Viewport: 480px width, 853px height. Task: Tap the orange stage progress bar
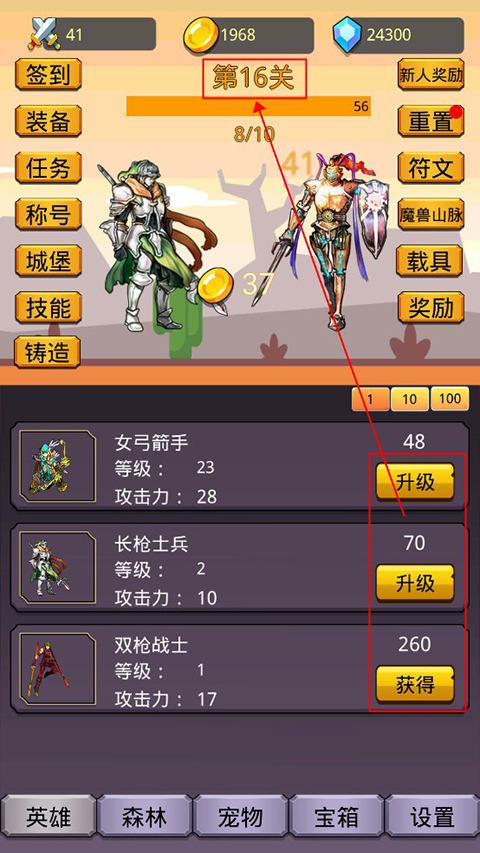click(248, 106)
